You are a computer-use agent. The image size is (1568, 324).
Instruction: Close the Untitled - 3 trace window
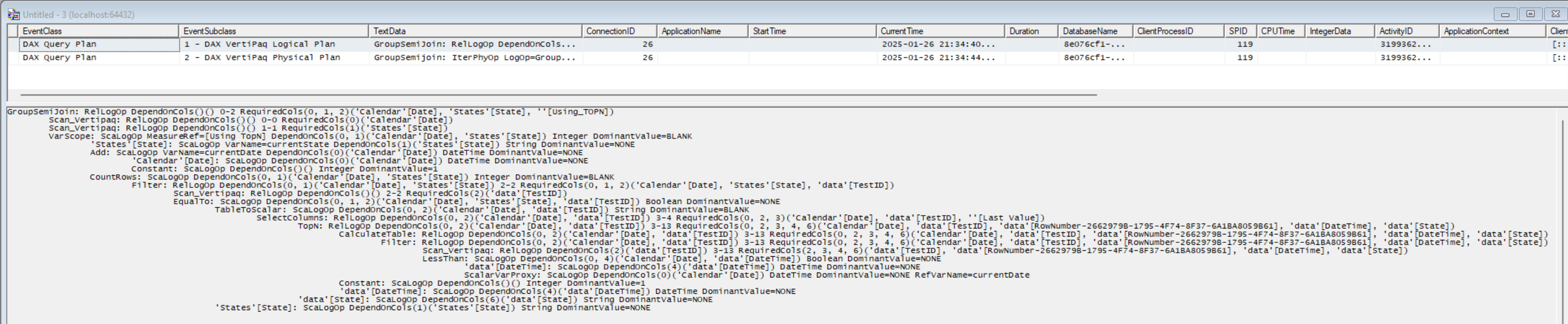[1555, 14]
